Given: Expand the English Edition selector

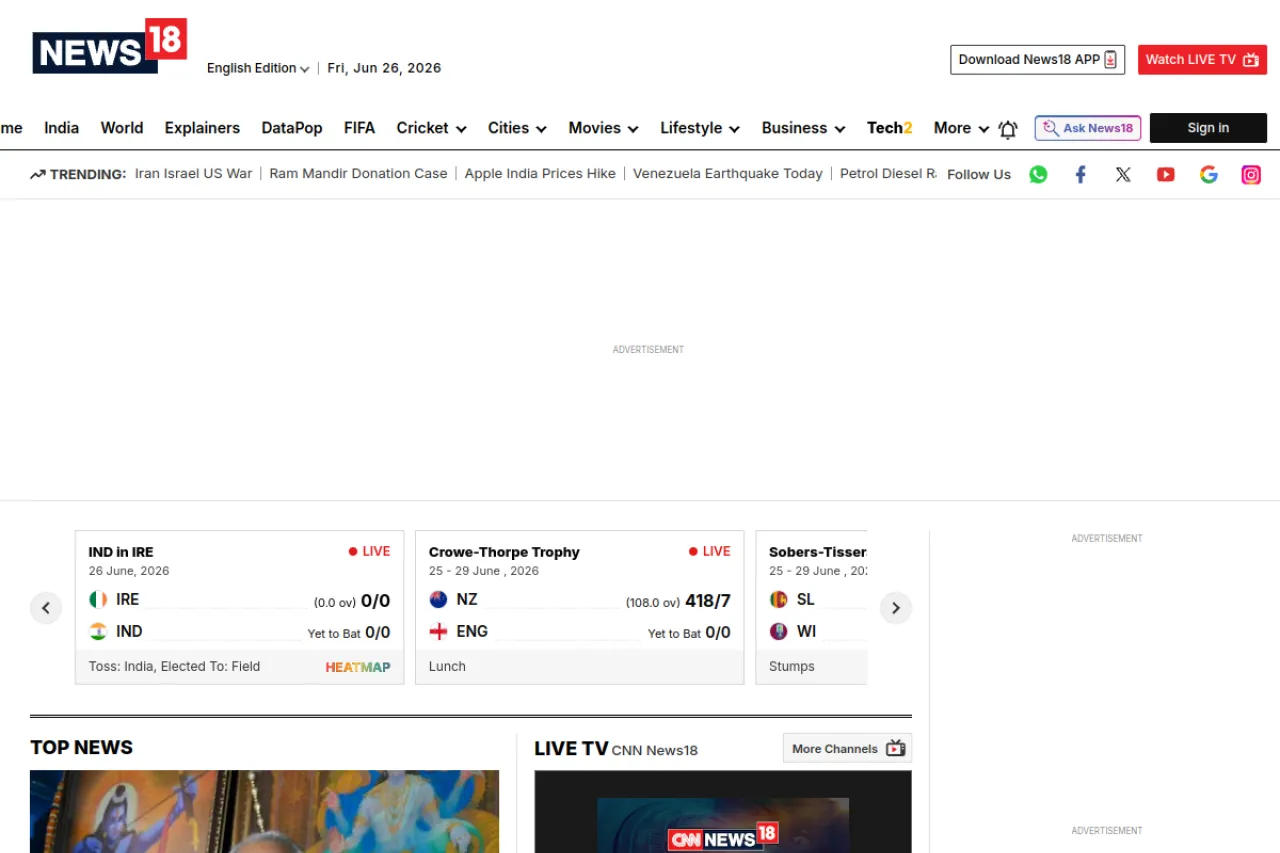Looking at the screenshot, I should (258, 68).
